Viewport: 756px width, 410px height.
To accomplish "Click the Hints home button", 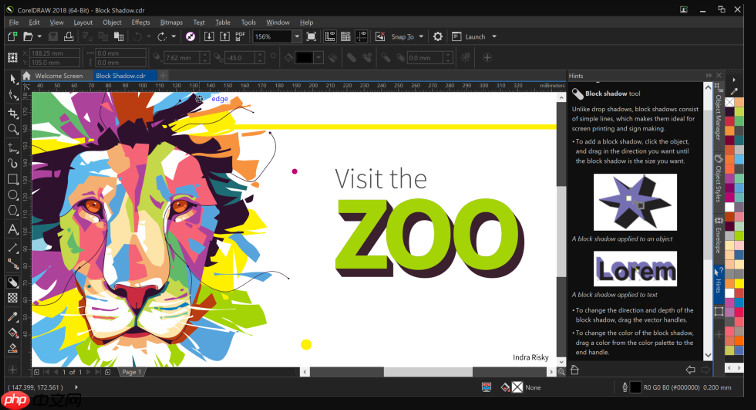I will pyautogui.click(x=575, y=370).
